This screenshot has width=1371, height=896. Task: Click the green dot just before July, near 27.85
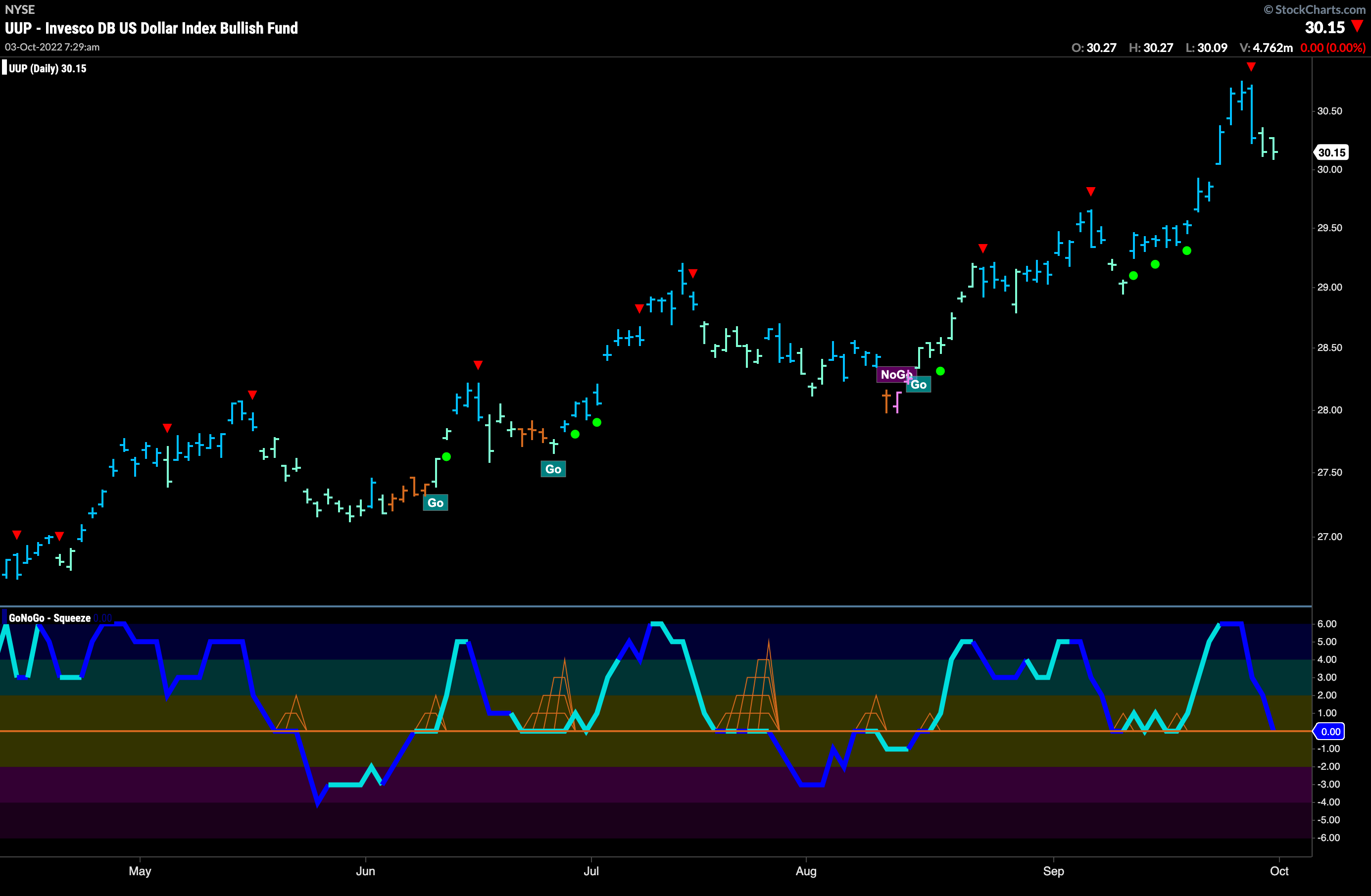pos(575,435)
